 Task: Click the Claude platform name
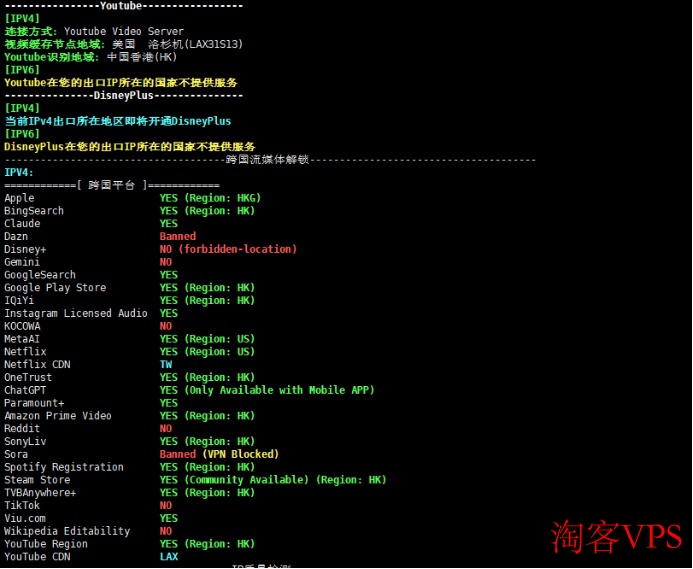(22, 224)
